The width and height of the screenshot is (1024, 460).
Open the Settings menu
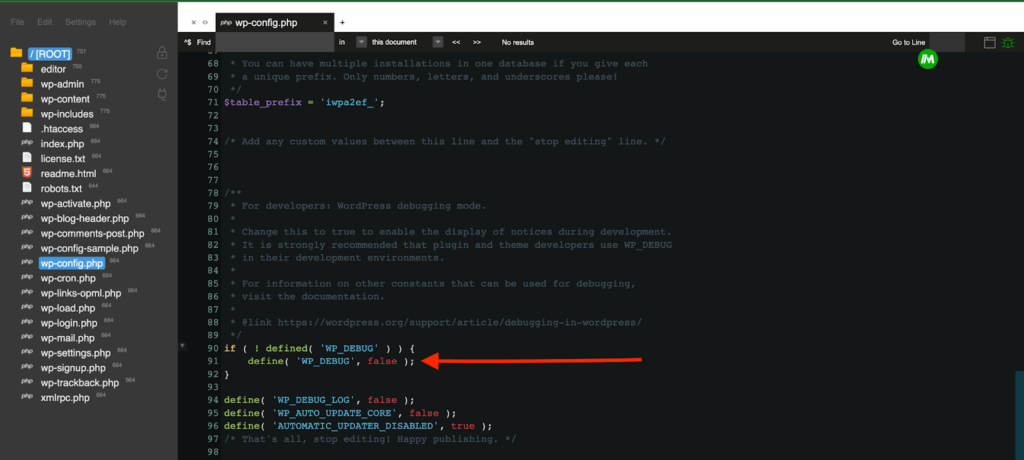click(80, 22)
